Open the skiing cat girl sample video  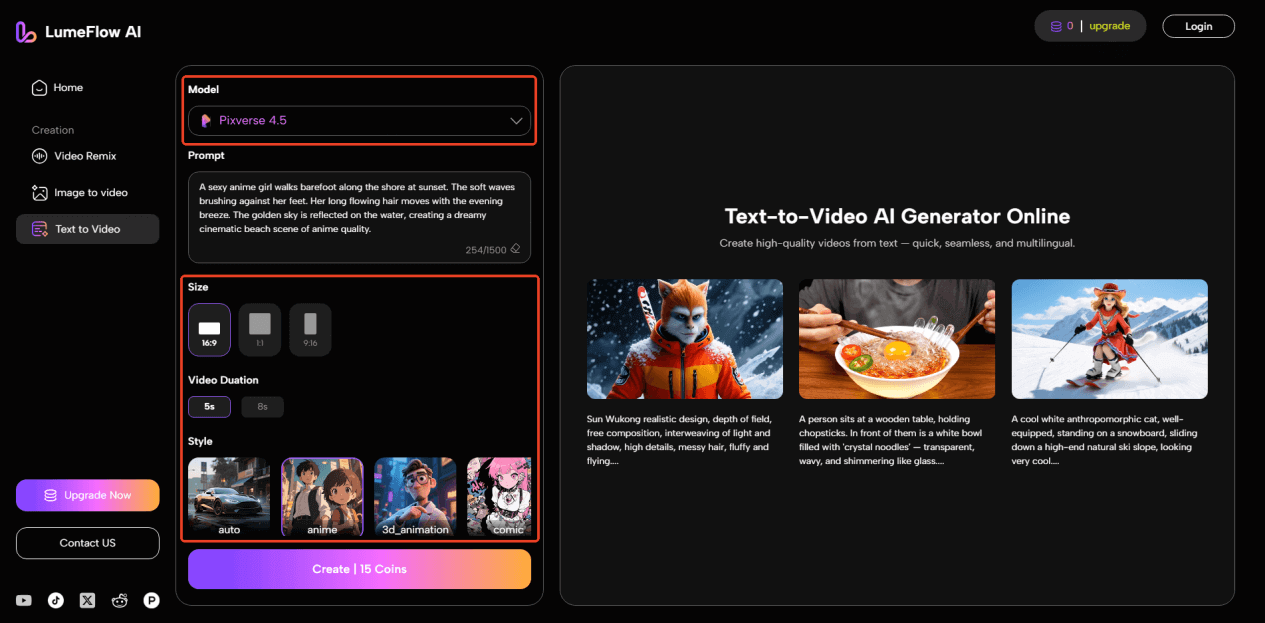coord(1109,340)
